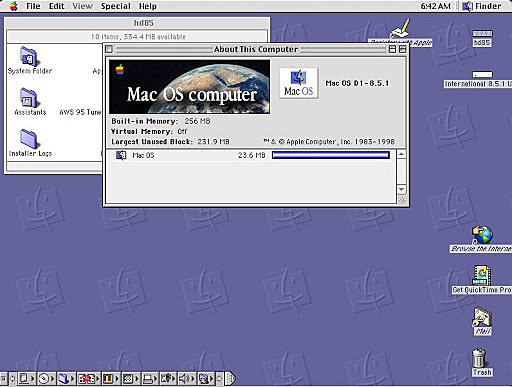Select the Mac OS row icon in memory list
512x387 pixels.
point(121,155)
